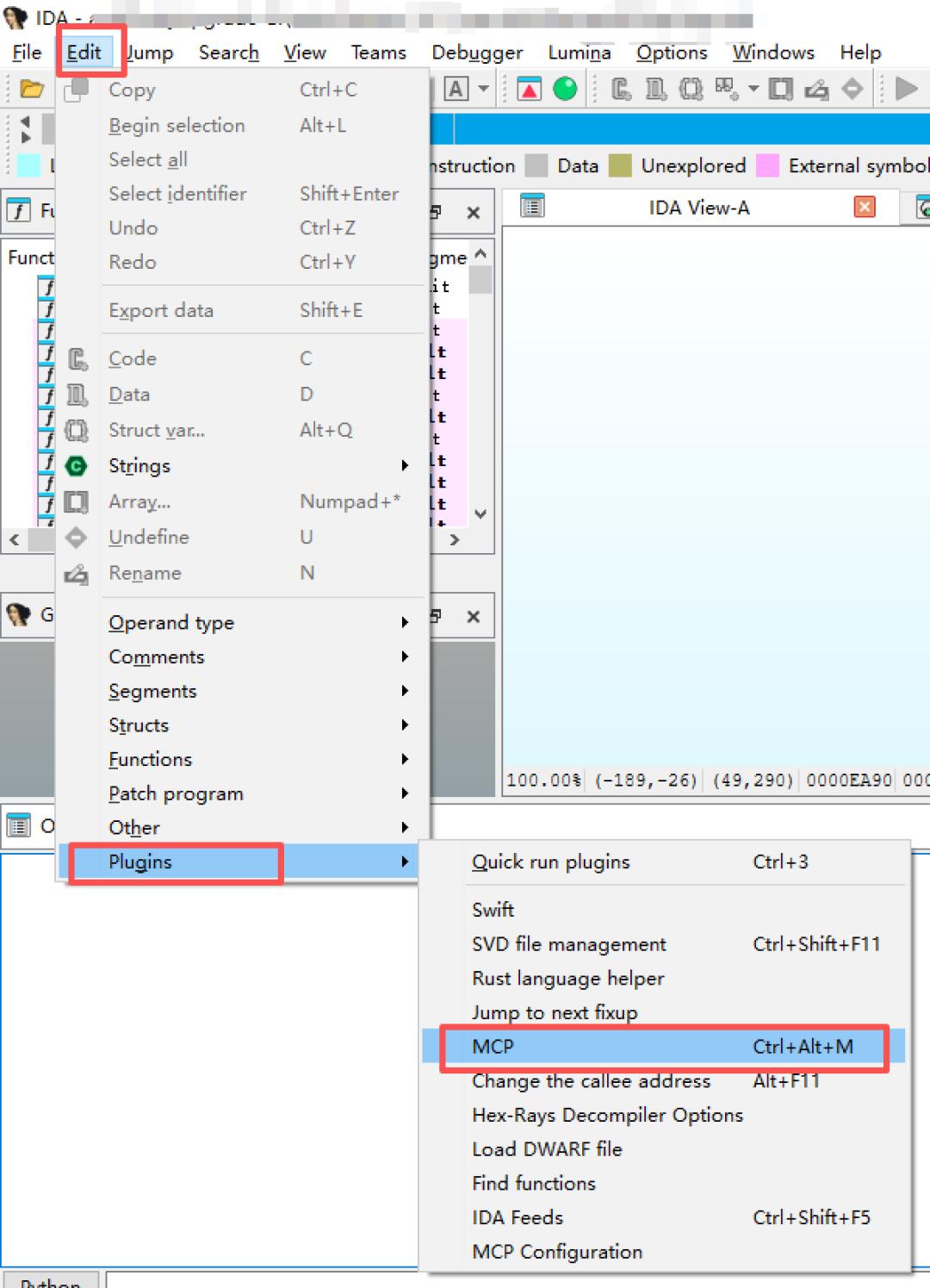This screenshot has height=1288, width=930.
Task: Click the Array toolbar icon
Action: (x=781, y=89)
